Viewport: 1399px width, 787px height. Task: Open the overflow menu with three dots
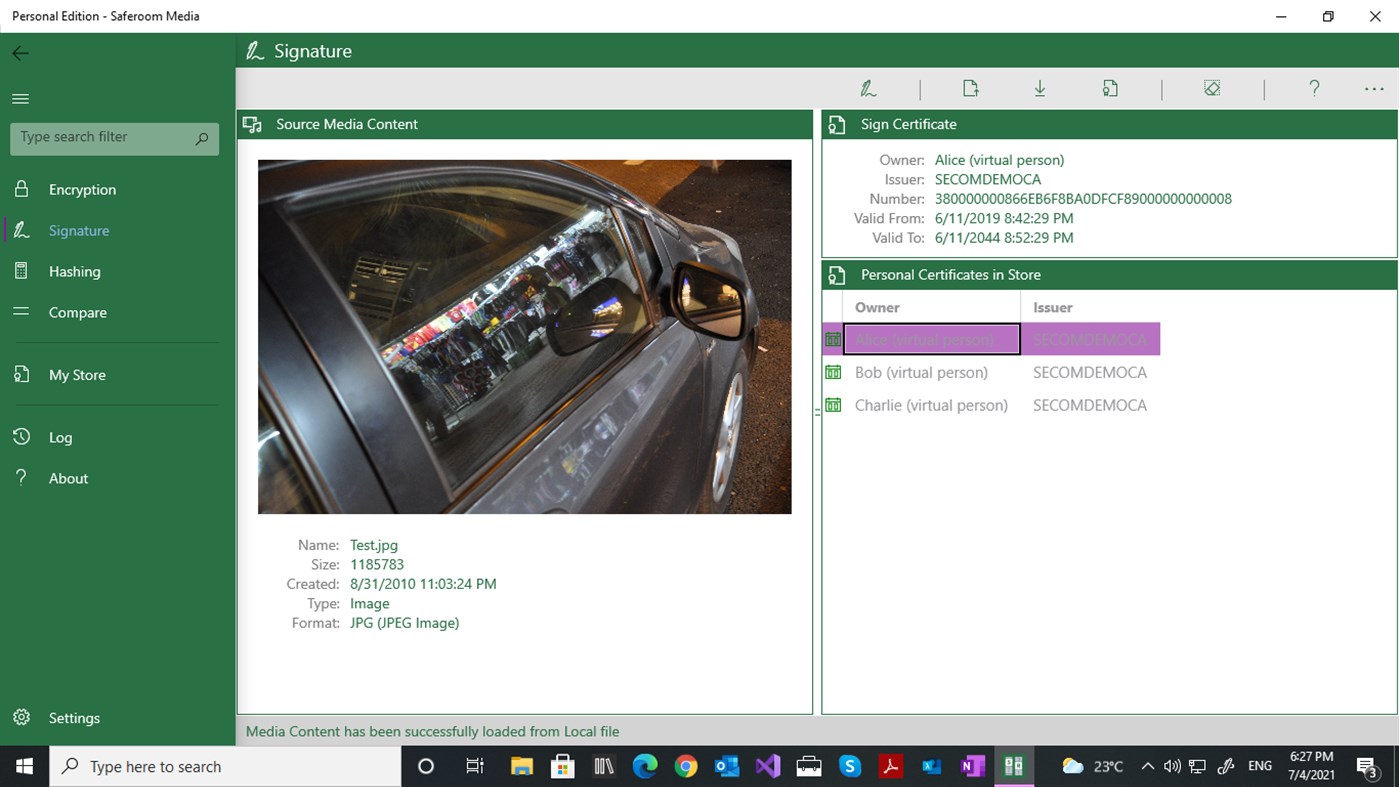coord(1373,88)
